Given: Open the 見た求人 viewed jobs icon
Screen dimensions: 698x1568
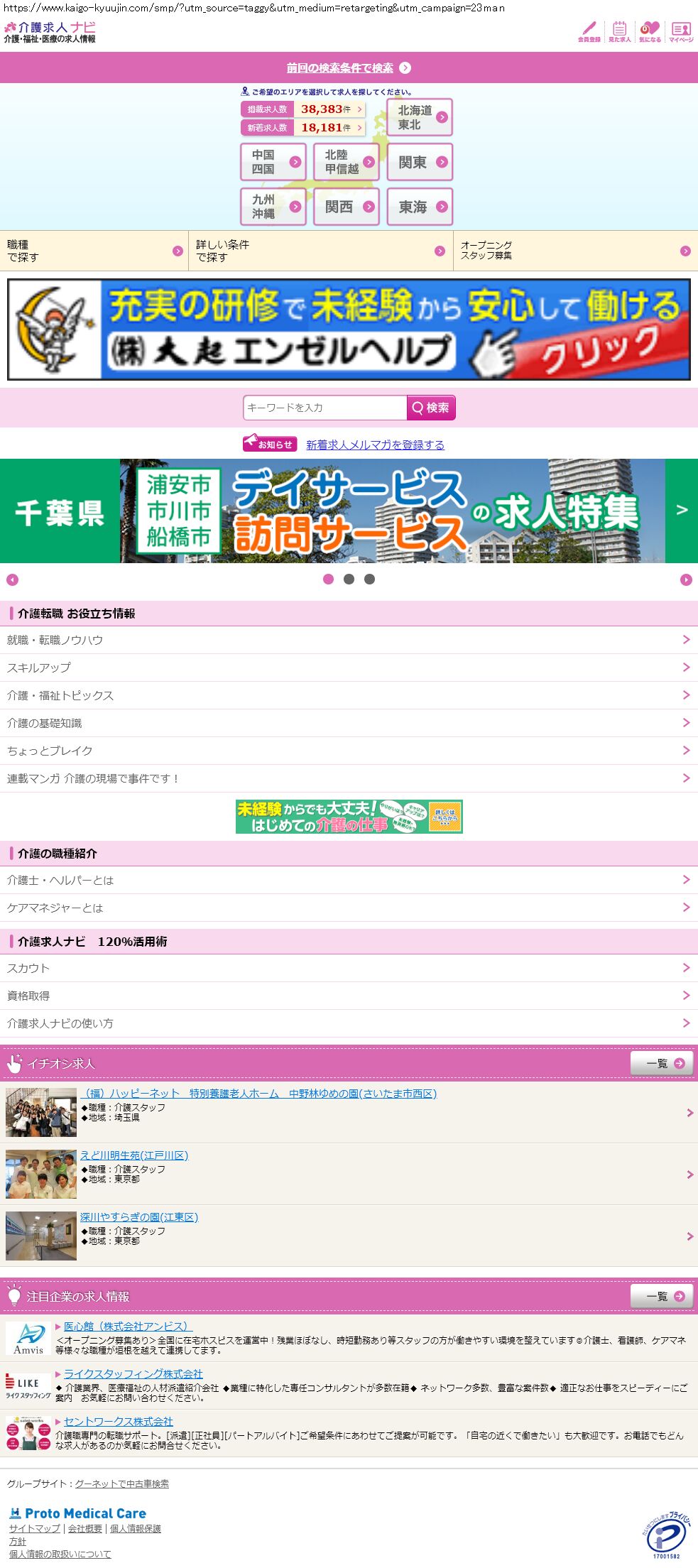Looking at the screenshot, I should 619,31.
